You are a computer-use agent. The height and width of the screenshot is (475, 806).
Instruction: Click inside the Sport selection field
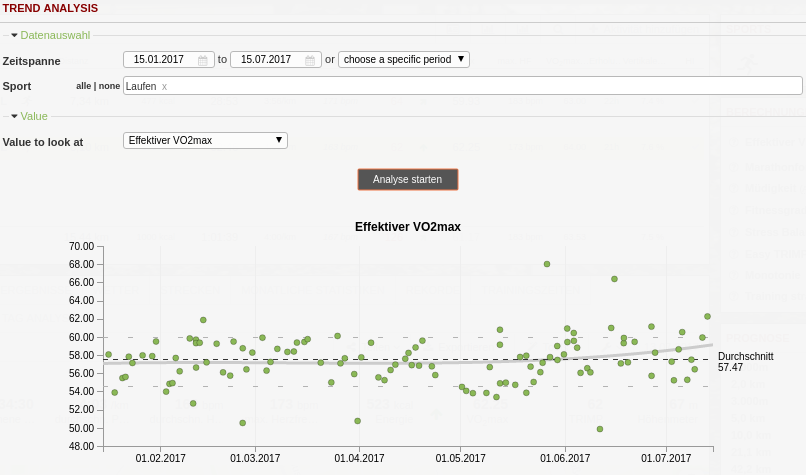(x=480, y=86)
